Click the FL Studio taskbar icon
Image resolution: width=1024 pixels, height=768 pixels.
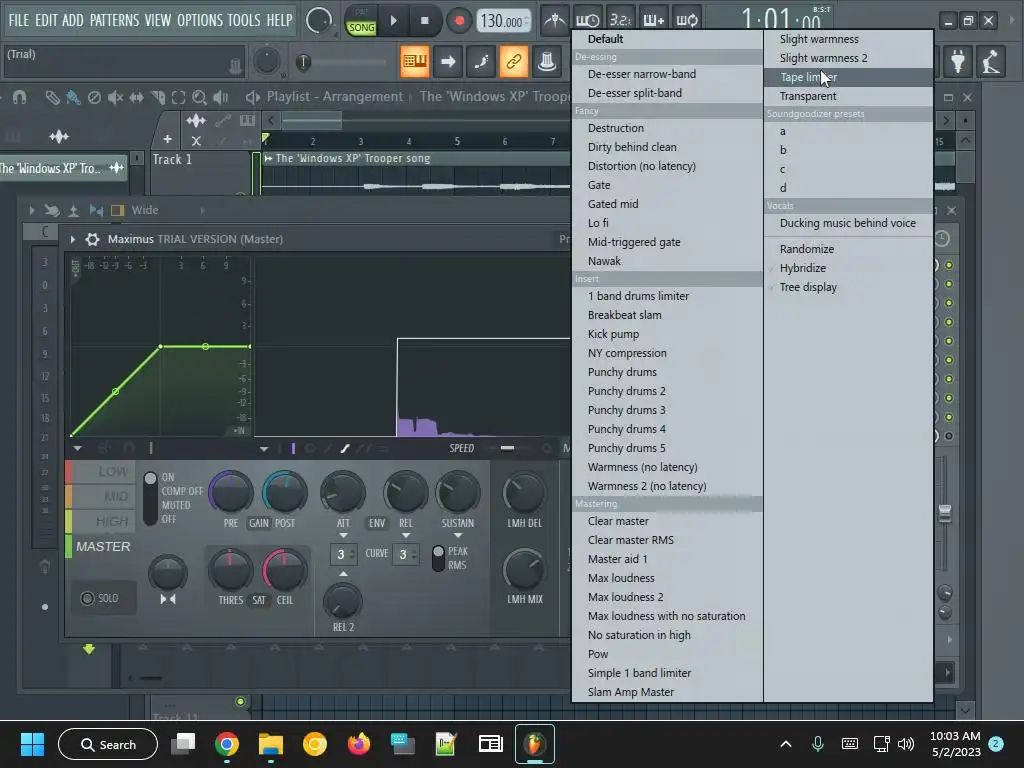point(535,744)
